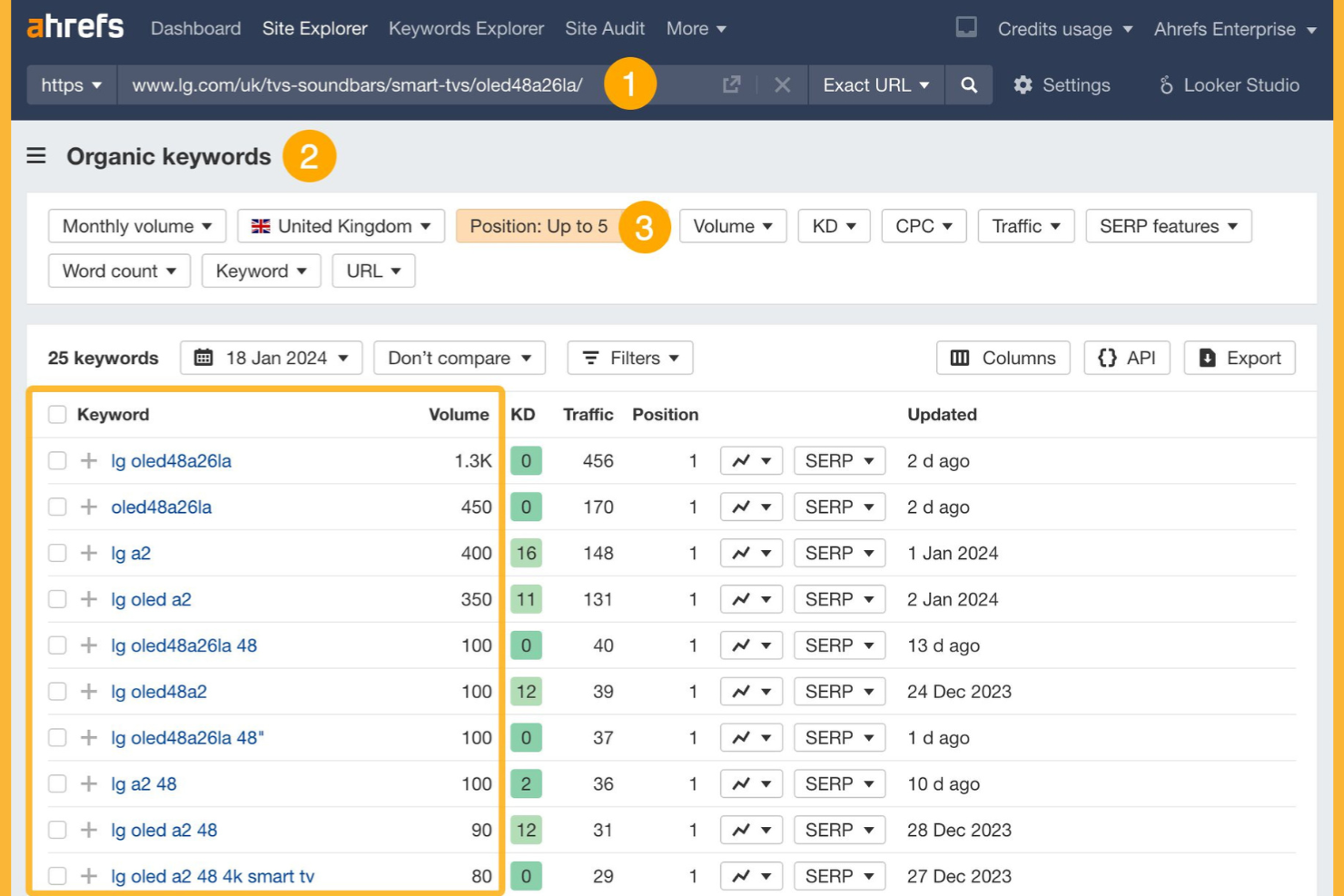Clear the URL with the X icon

pyautogui.click(x=780, y=84)
